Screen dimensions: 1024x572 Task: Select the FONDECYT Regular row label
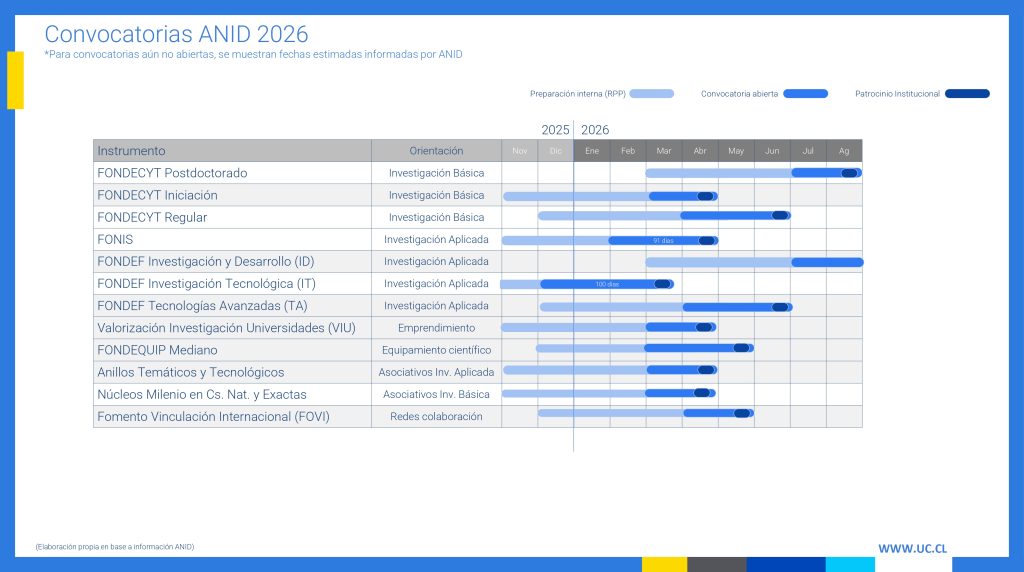point(152,217)
